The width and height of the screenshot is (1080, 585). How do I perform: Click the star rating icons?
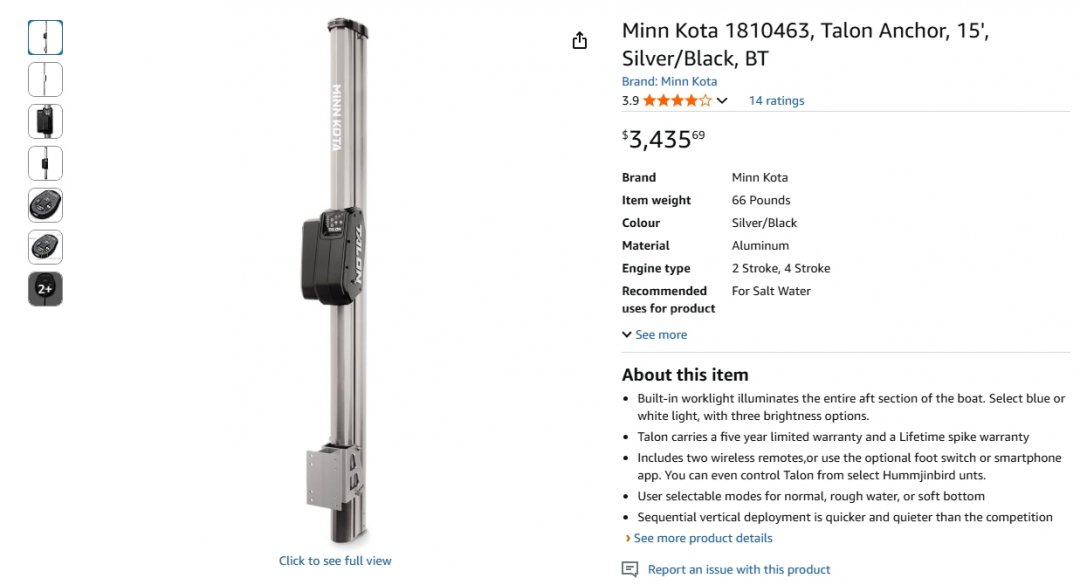(677, 101)
